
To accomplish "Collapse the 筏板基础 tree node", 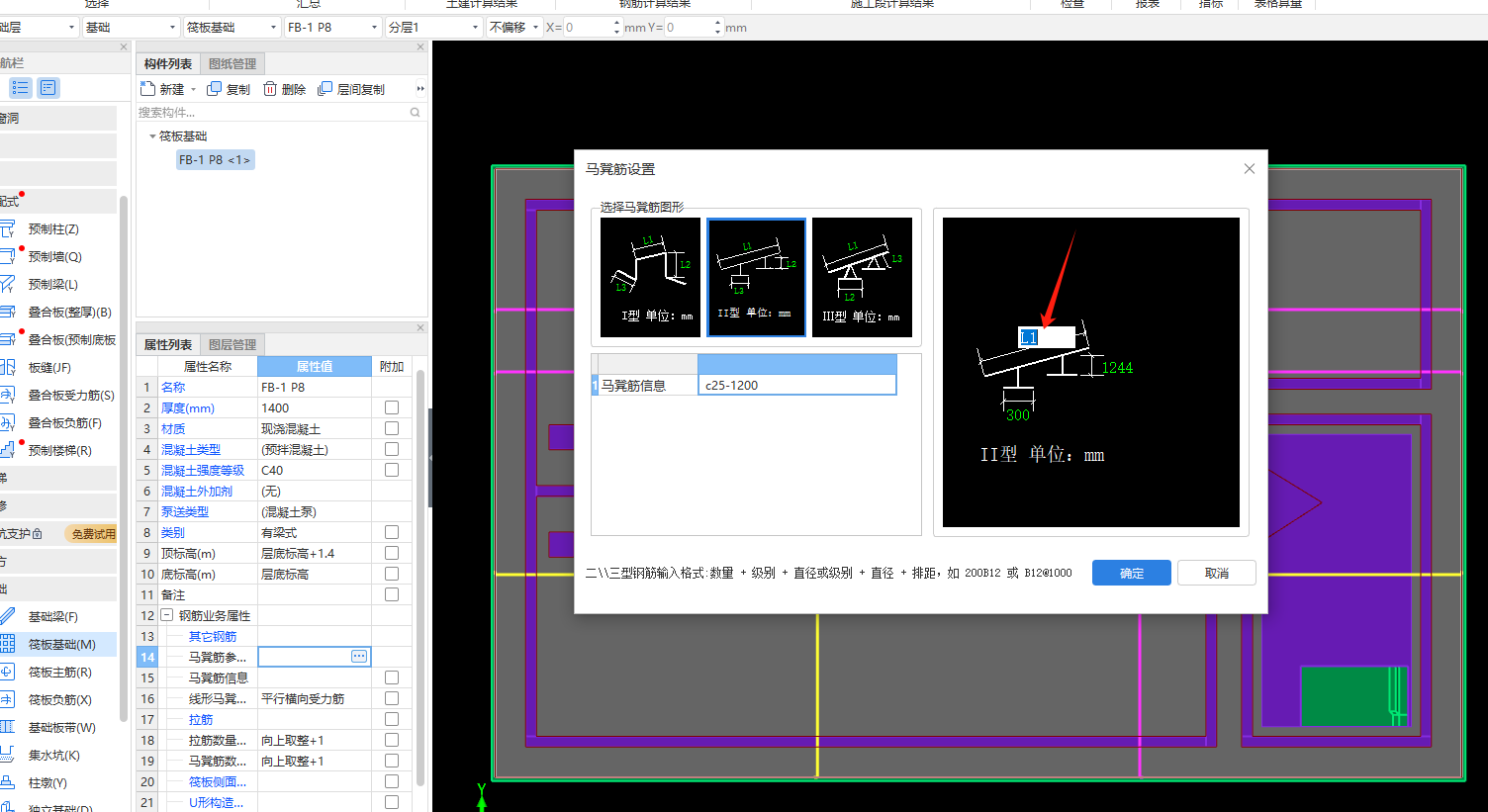I will click(x=152, y=136).
